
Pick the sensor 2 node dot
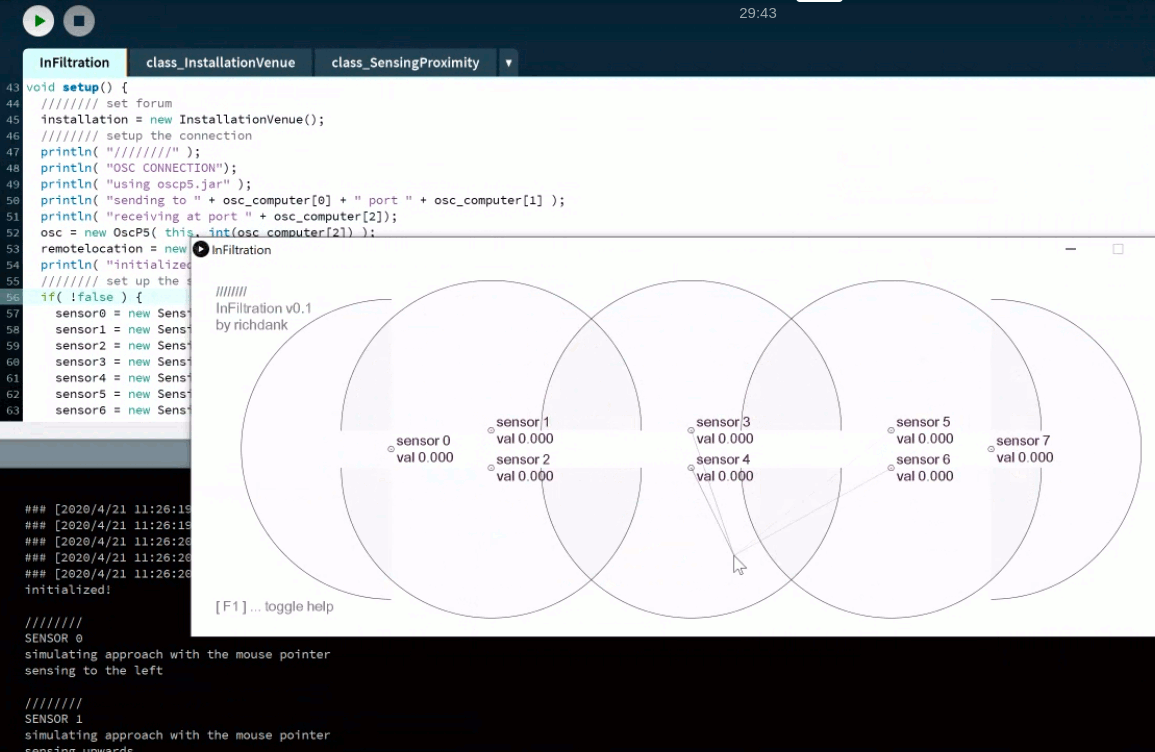pos(491,468)
